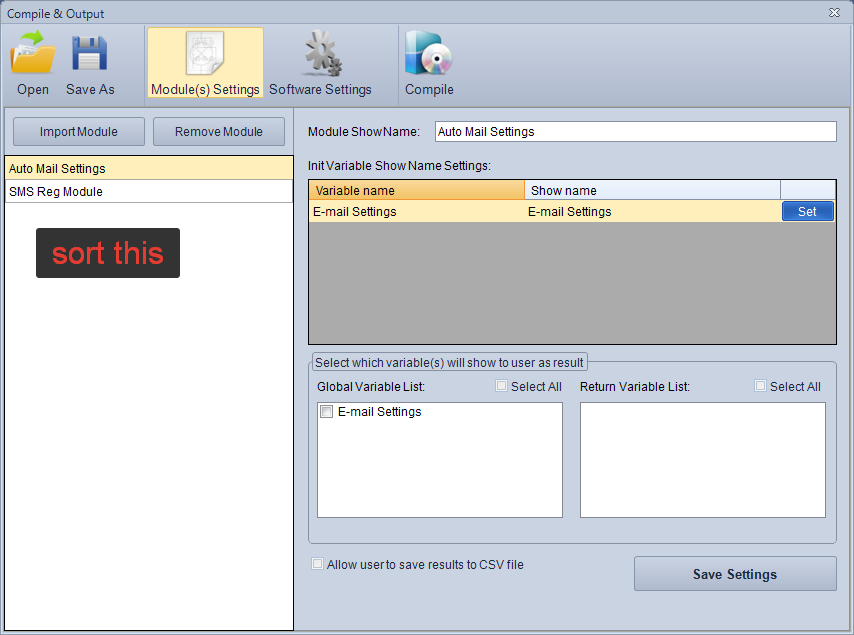
Task: Click the Module Show Name text field
Action: [x=635, y=132]
